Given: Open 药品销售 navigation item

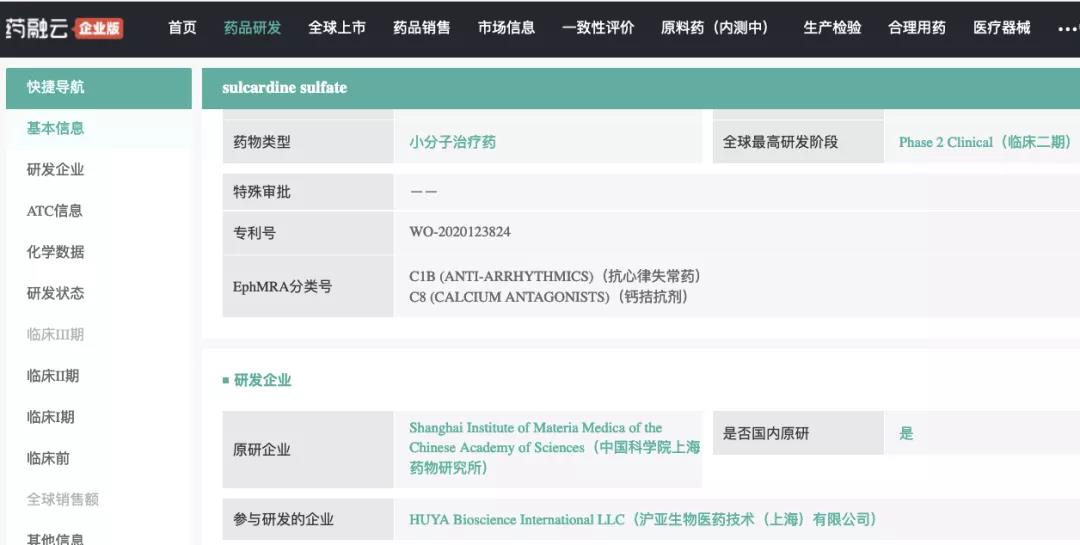Looking at the screenshot, I should pos(422,28).
